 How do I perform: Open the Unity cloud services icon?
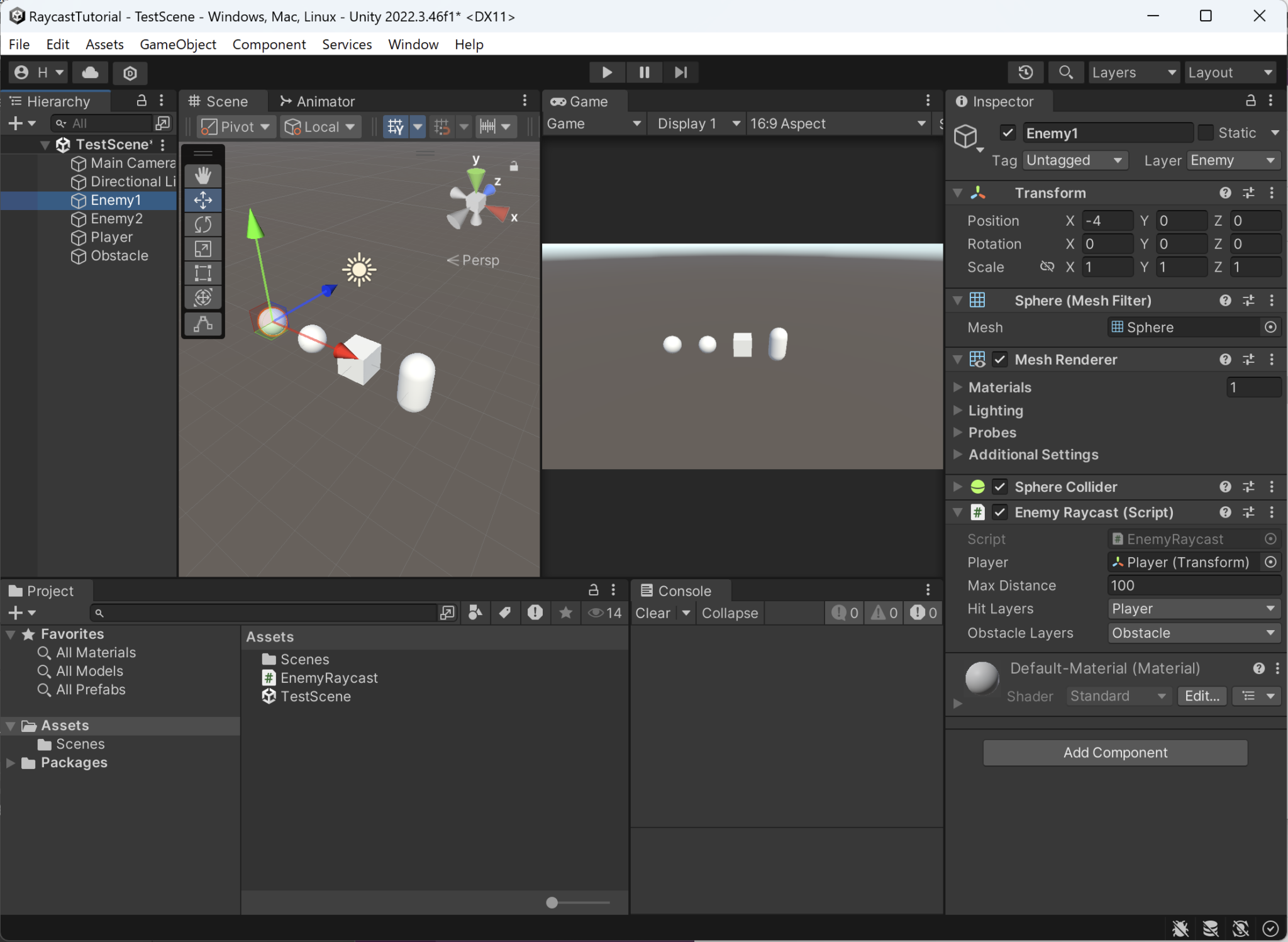(89, 72)
